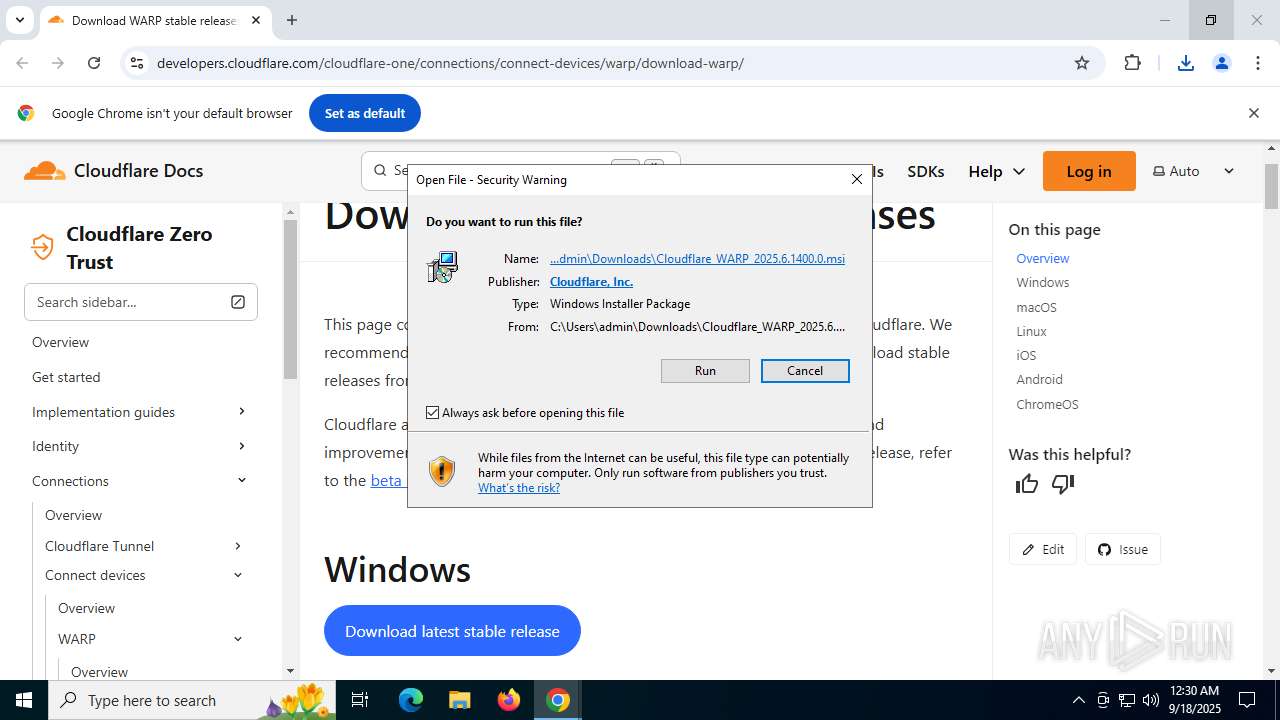Download latest stable release for Windows
The height and width of the screenshot is (720, 1280).
coord(452,631)
